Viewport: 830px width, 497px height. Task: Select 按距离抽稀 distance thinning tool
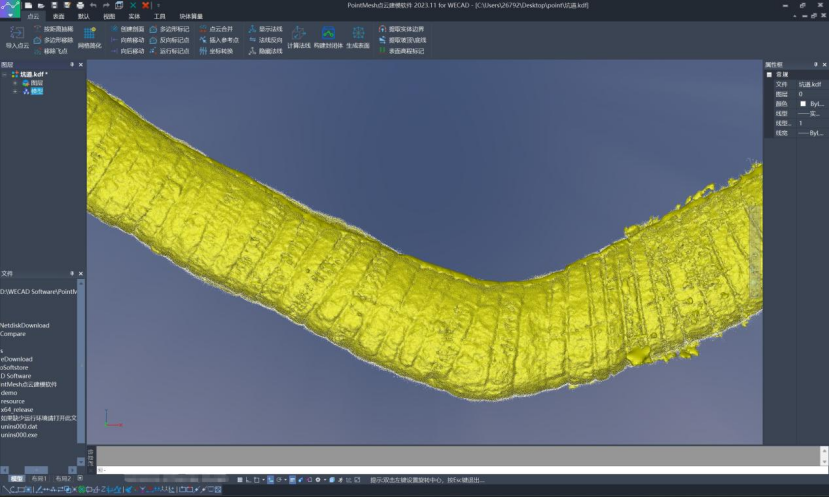(53, 29)
